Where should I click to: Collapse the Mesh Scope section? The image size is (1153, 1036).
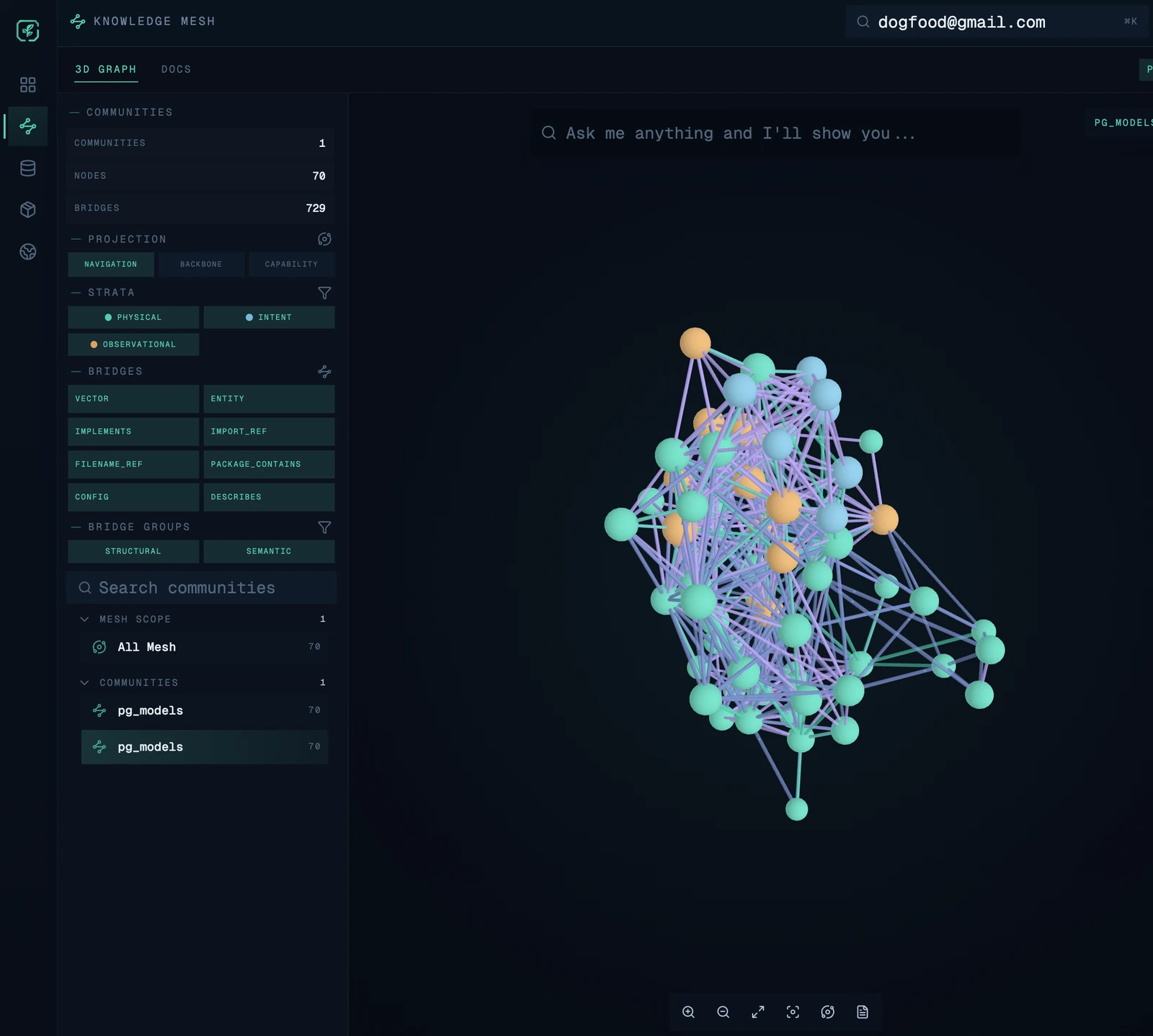(x=85, y=620)
